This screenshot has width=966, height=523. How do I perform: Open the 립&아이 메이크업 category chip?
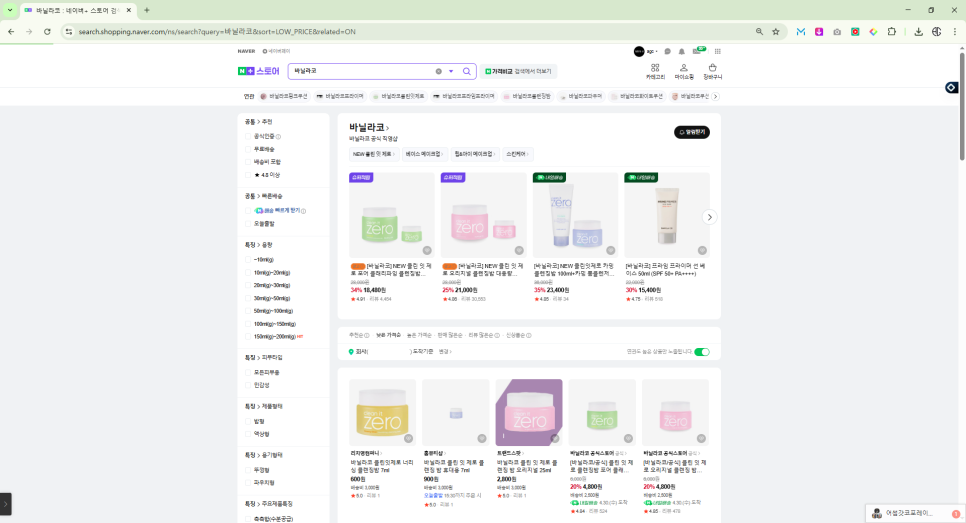point(474,154)
